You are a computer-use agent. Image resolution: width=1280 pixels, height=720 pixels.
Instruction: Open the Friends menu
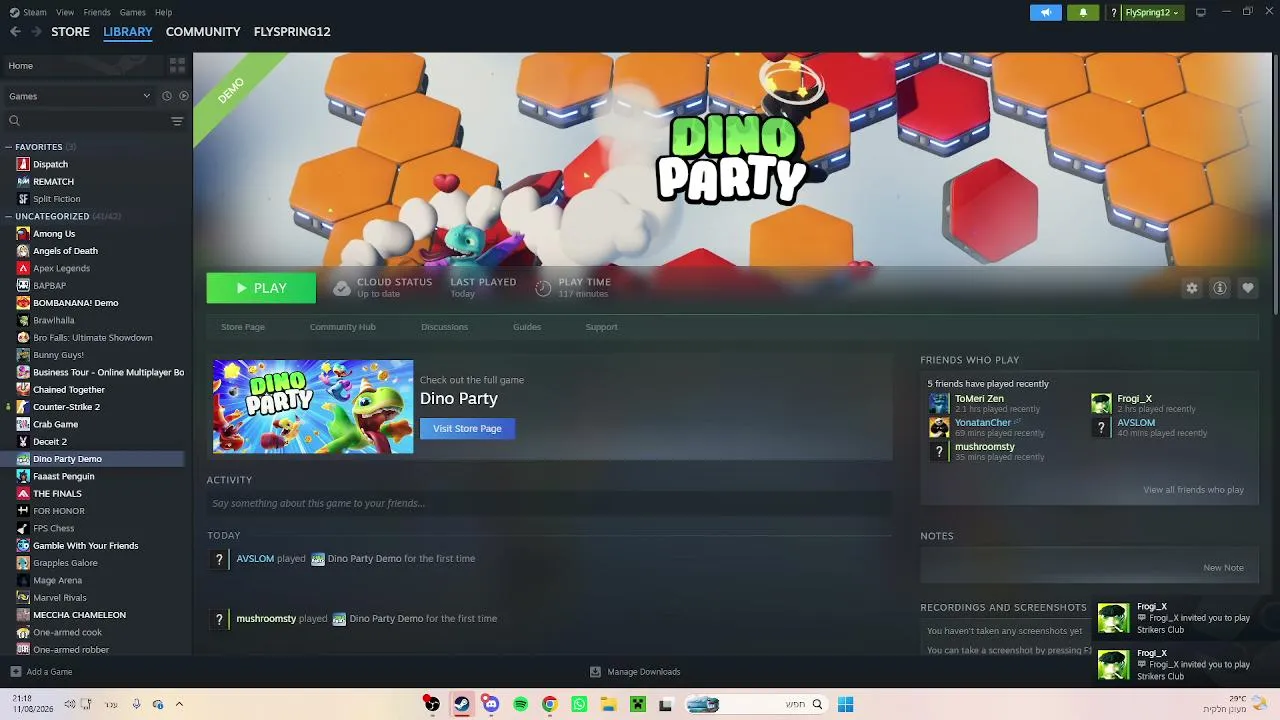click(97, 12)
